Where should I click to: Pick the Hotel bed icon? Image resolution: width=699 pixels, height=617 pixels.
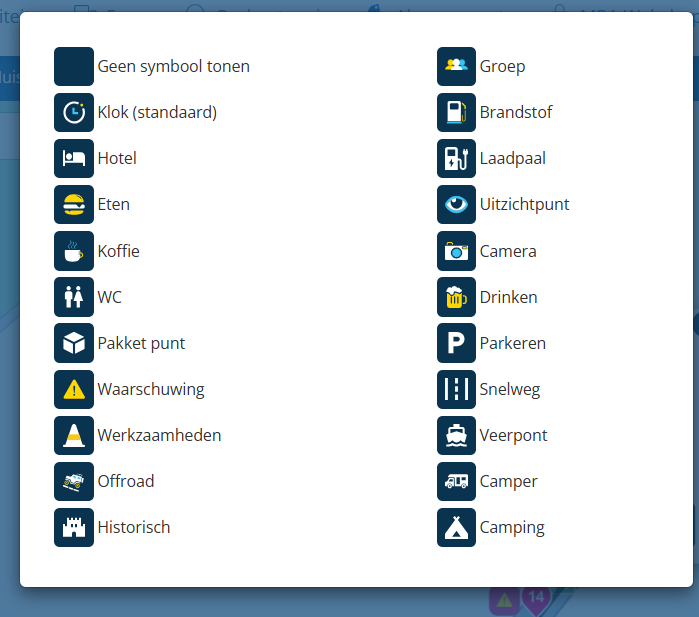pyautogui.click(x=74, y=158)
